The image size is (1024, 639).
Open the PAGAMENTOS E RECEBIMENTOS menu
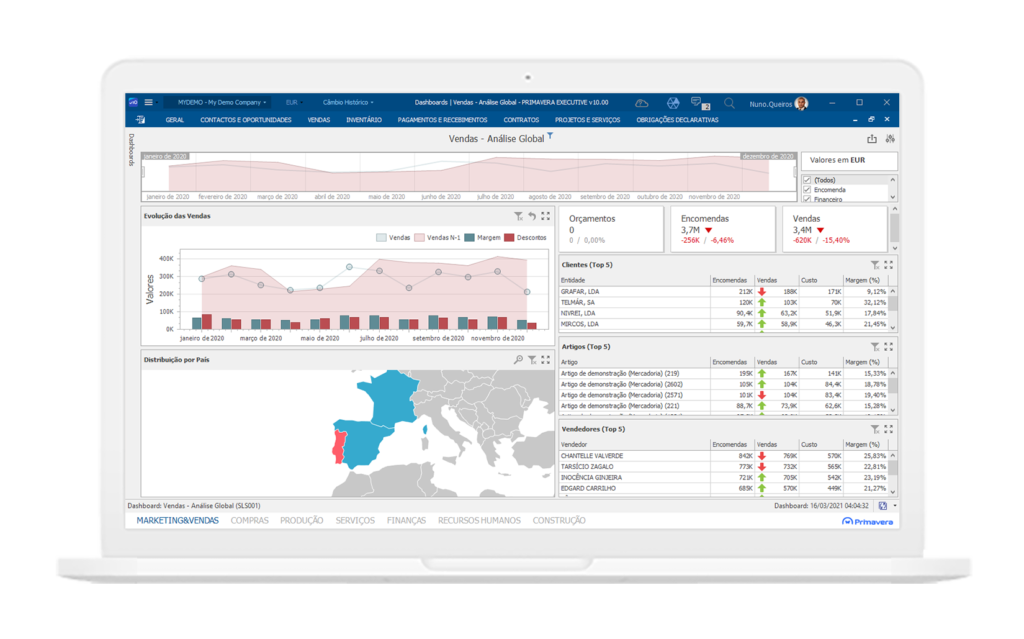(442, 120)
